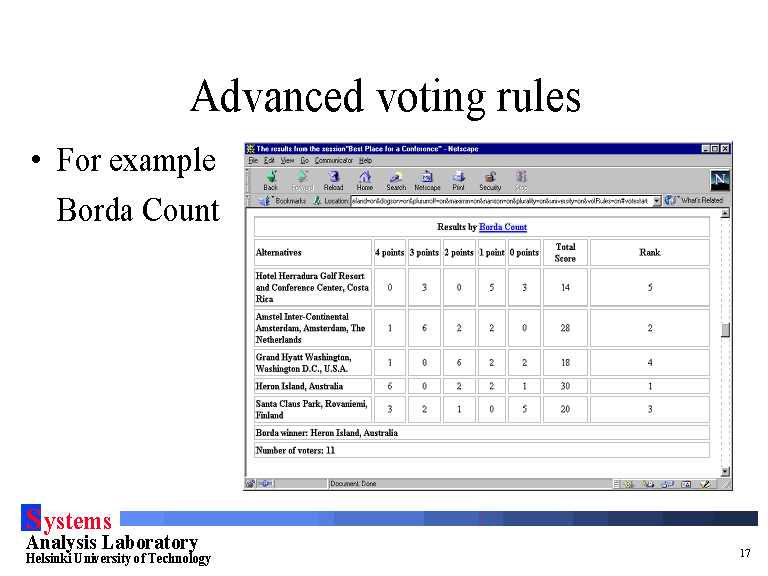Click the Netscape N logo
Image resolution: width=768 pixels, height=576 pixels.
coord(719,181)
